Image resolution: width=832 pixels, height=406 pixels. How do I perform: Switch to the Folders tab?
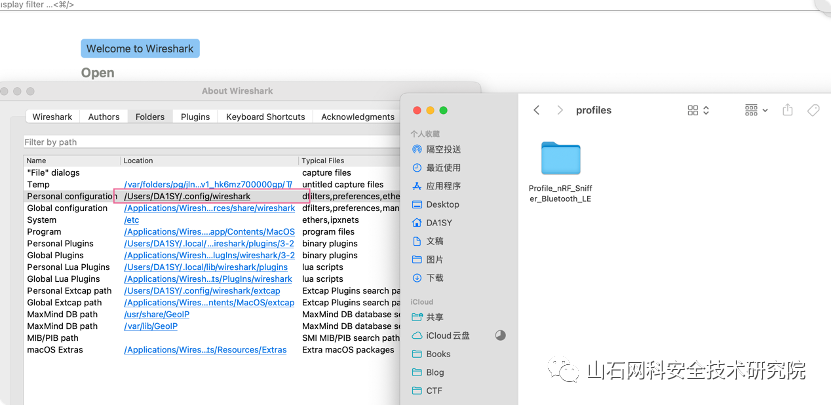pyautogui.click(x=150, y=117)
